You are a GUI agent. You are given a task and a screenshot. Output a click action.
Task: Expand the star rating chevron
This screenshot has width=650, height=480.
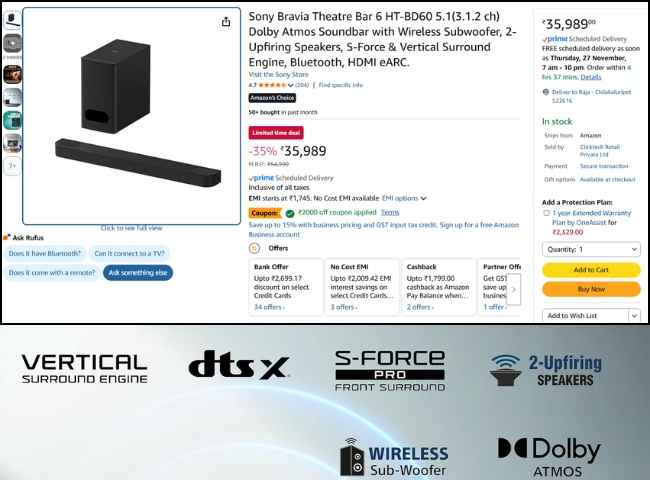tap(290, 85)
